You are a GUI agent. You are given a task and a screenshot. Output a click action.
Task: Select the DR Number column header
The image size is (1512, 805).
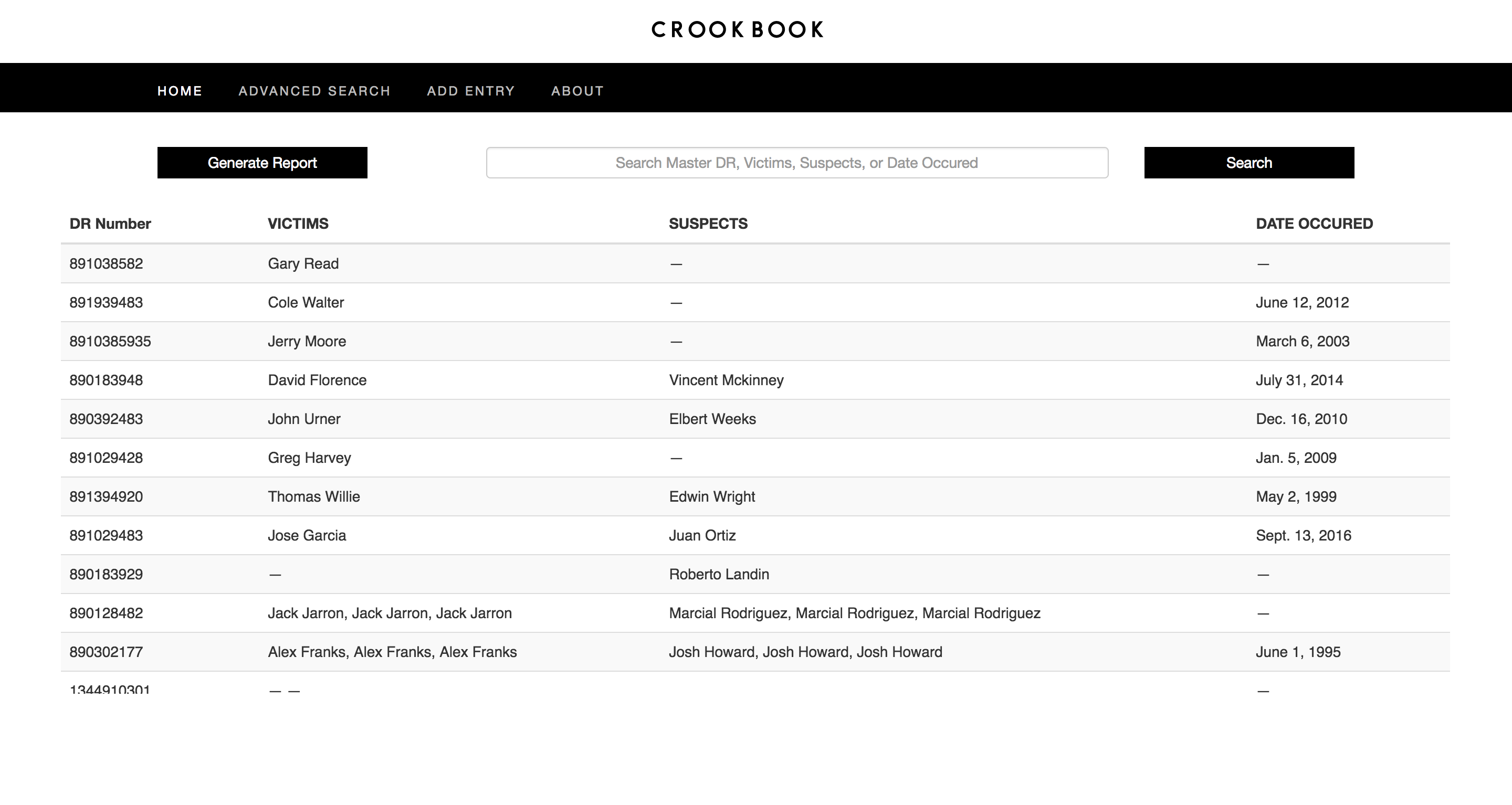(110, 224)
